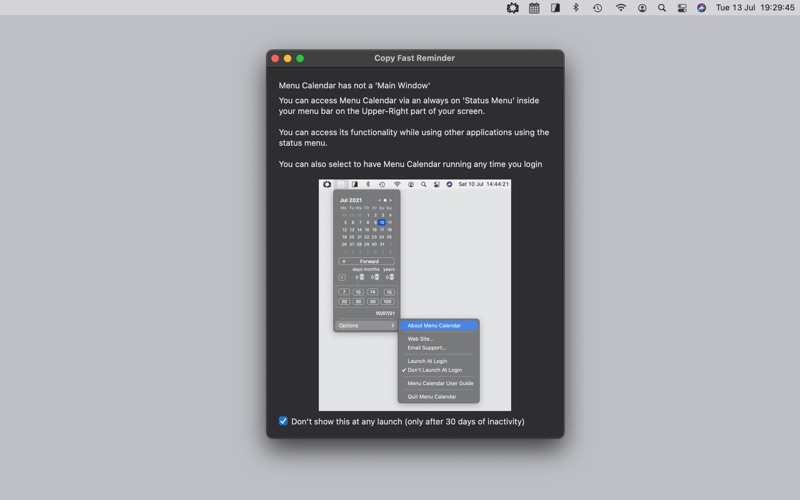Uncheck Don't show this at any launch
Image resolution: width=800 pixels, height=500 pixels.
283,421
